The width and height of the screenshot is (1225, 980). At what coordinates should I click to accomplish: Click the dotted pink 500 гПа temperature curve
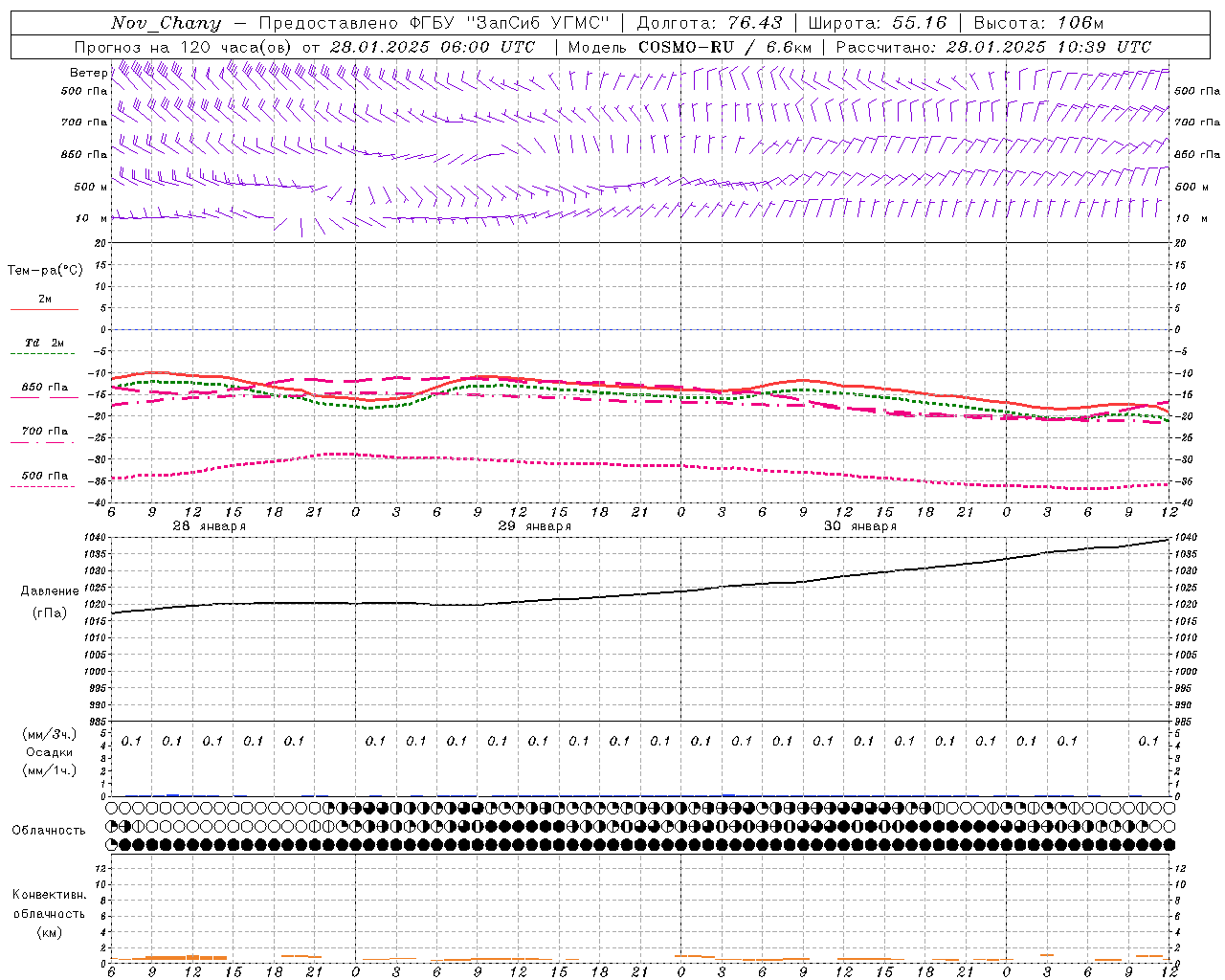(641, 464)
